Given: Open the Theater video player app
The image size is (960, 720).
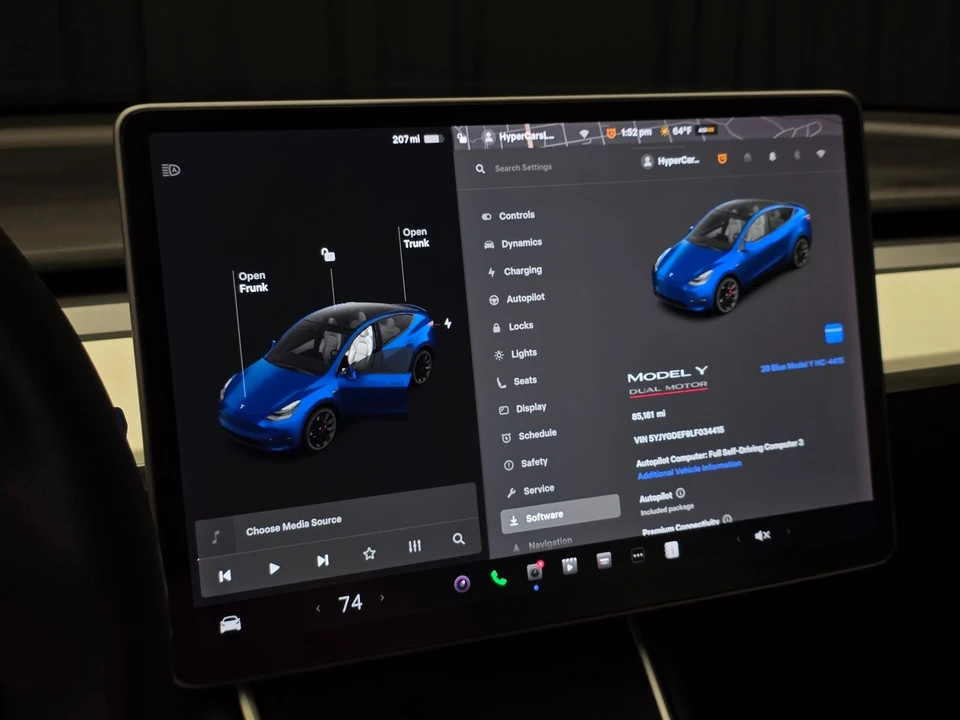Looking at the screenshot, I should point(569,566).
